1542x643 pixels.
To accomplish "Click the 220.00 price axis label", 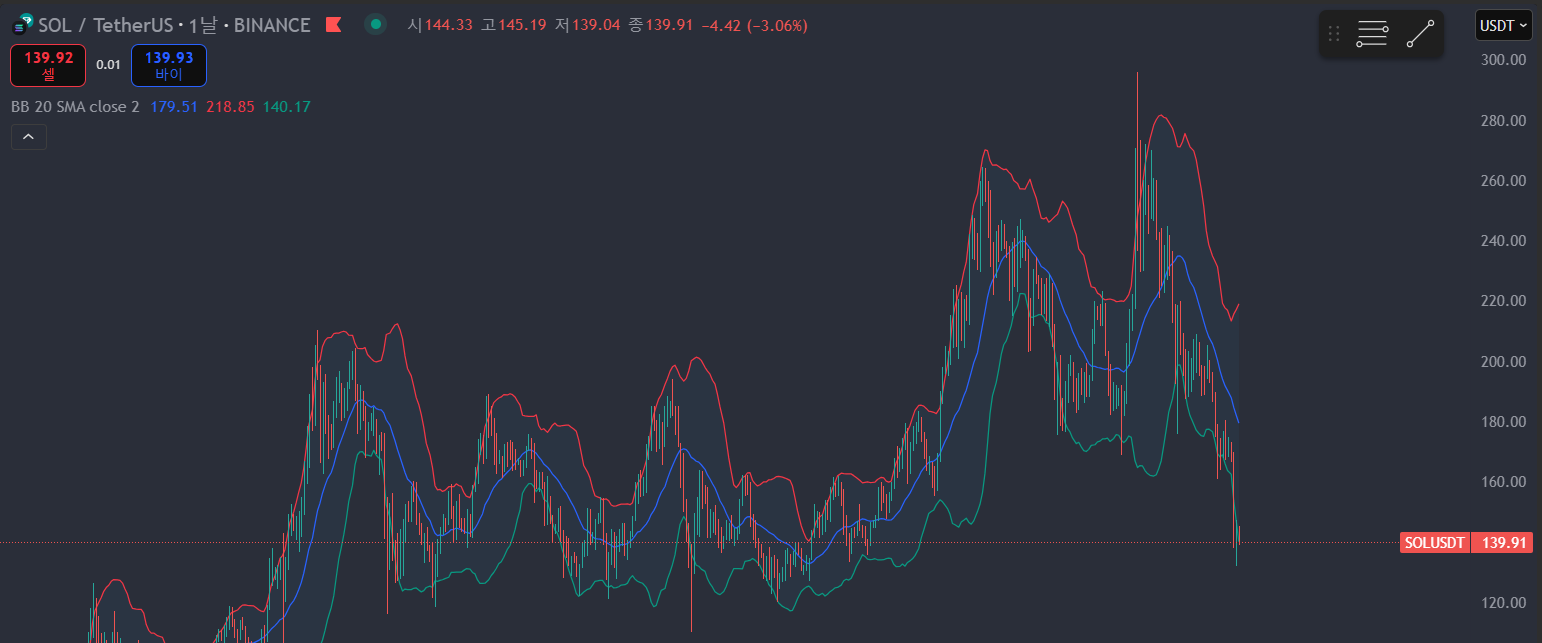I will pos(1503,301).
